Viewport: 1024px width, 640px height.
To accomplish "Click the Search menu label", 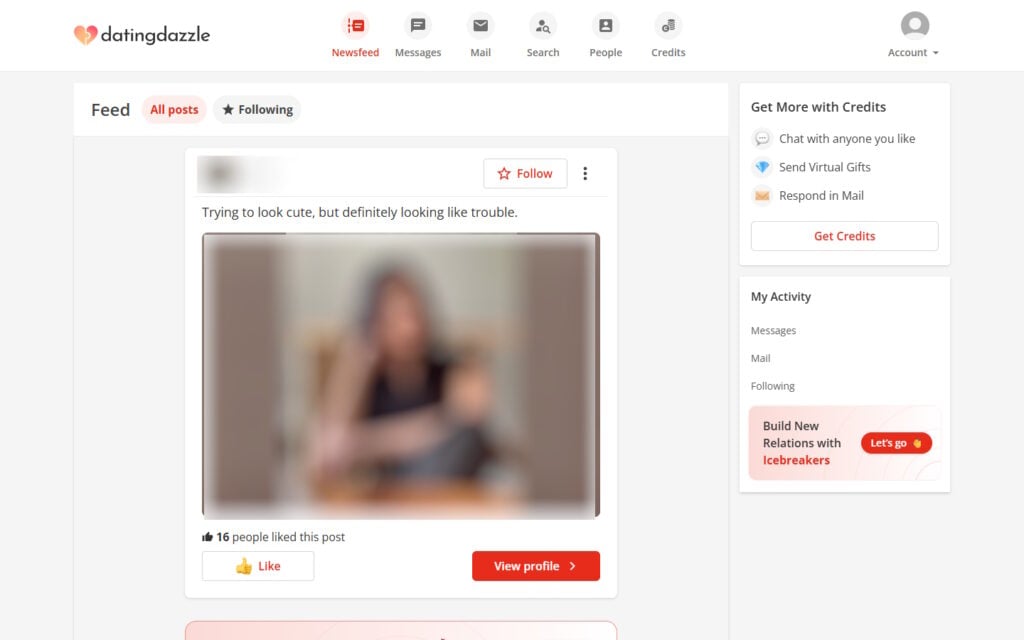I will click(543, 52).
